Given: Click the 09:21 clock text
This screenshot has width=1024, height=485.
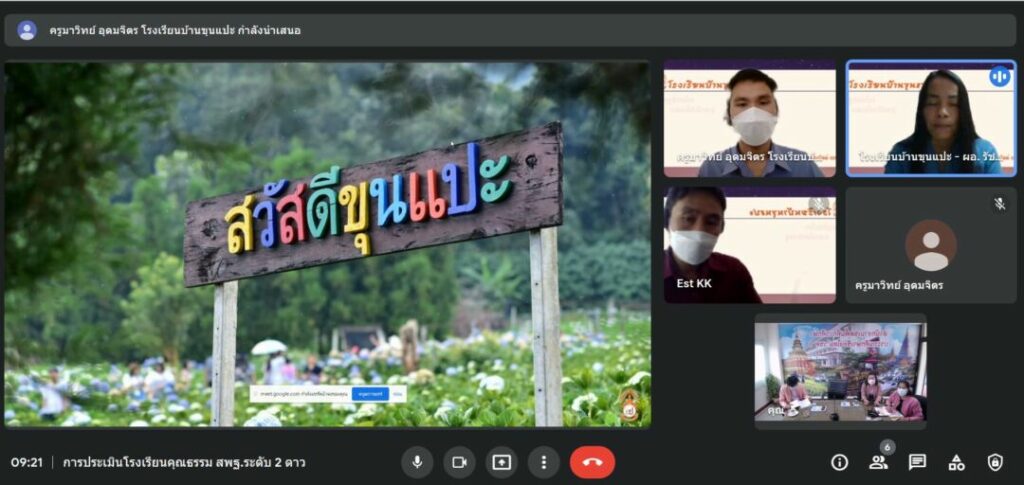Looking at the screenshot, I should coord(27,463).
